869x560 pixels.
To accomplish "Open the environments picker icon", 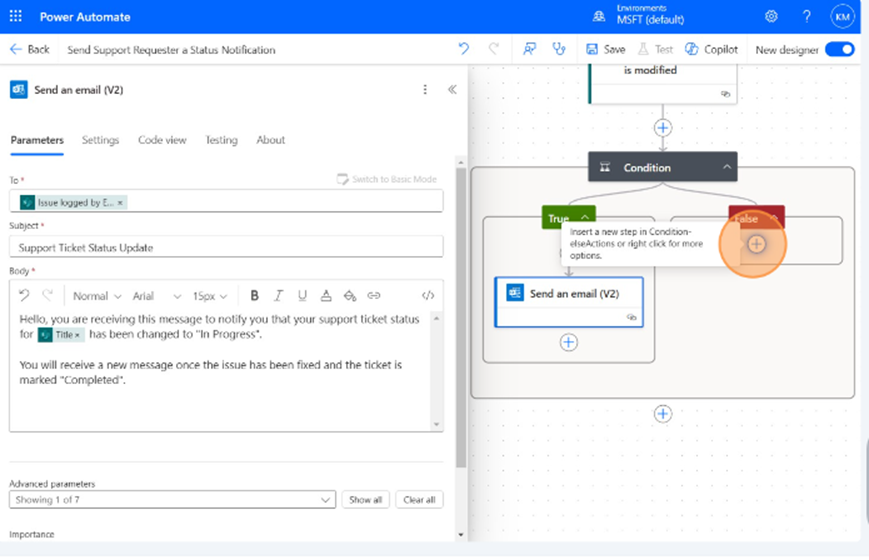I will [x=599, y=17].
